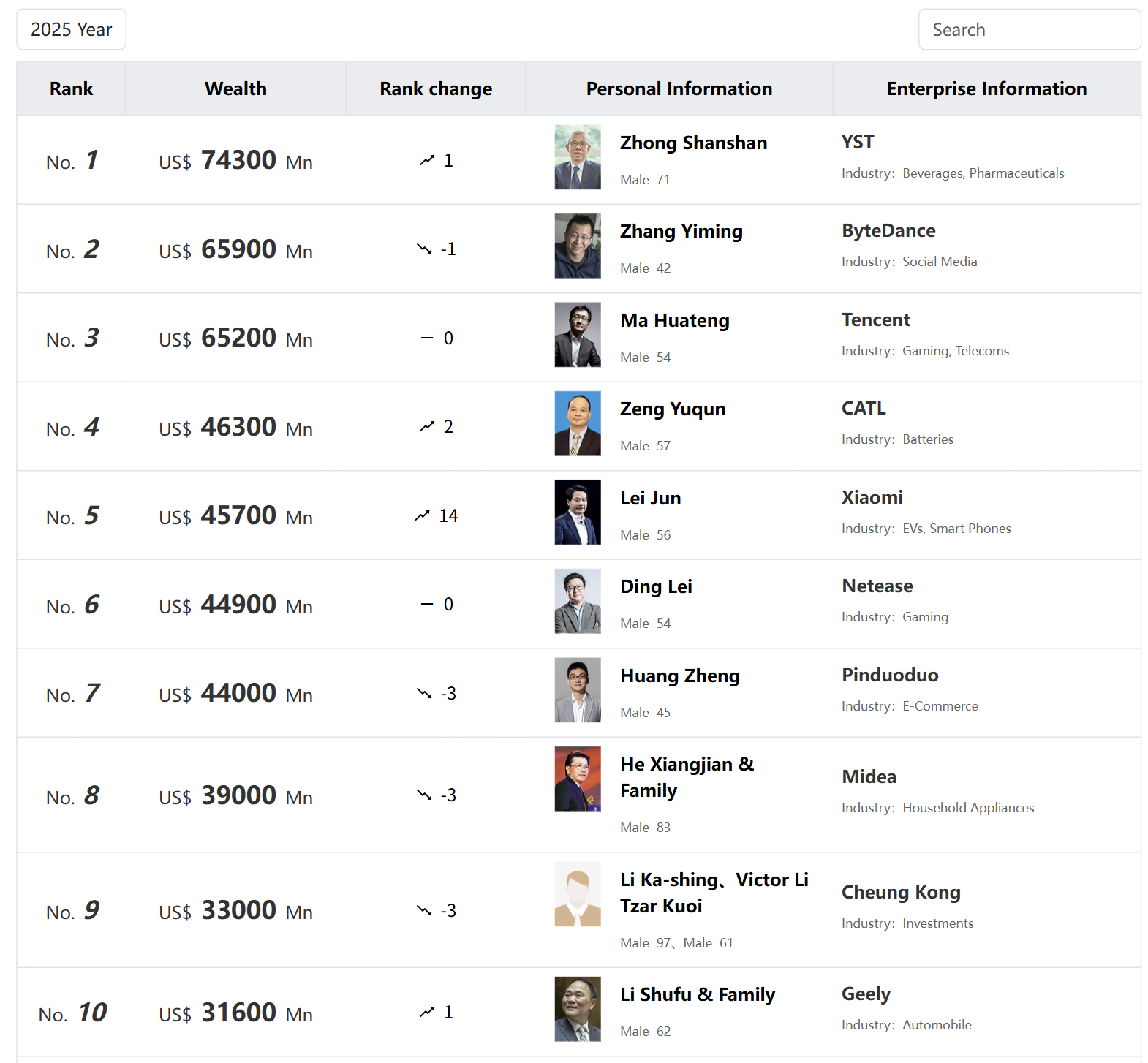Click the no-change dash icon for Ma Huateng

pos(427,338)
